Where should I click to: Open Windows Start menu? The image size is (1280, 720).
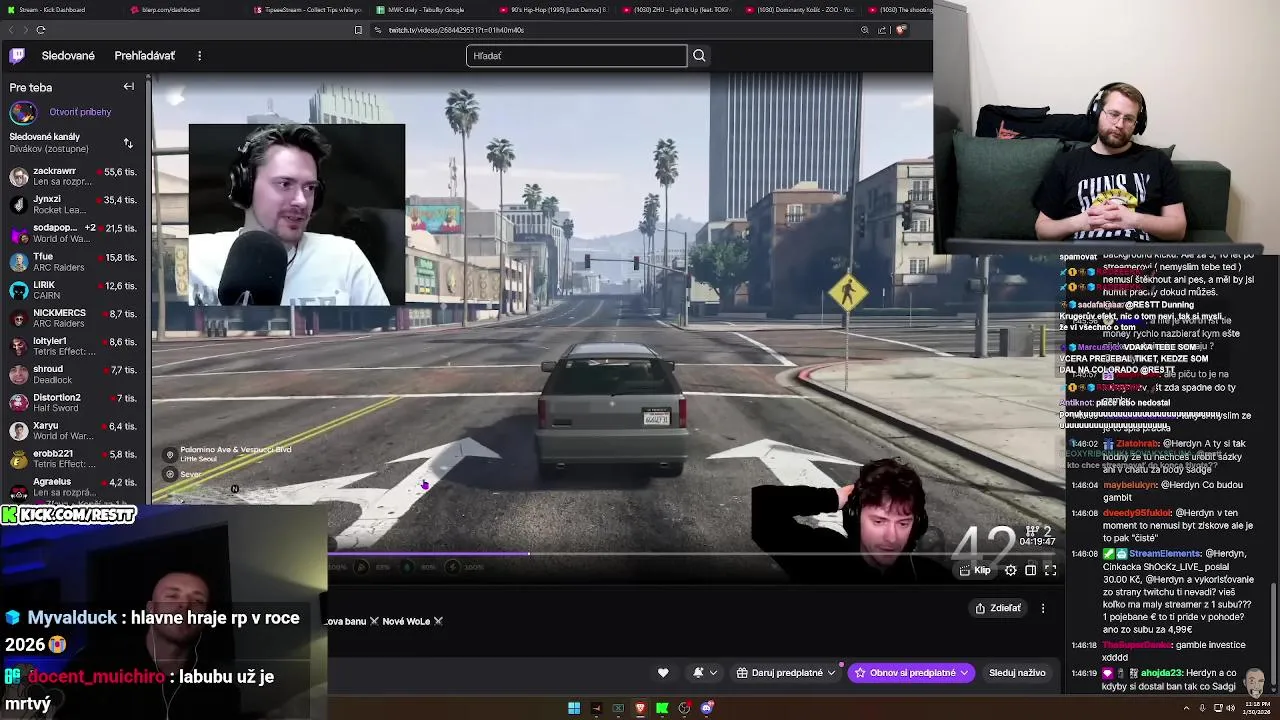pos(574,708)
